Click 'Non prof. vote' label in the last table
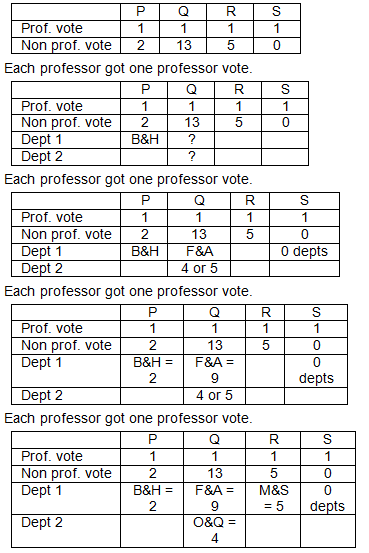The image size is (369, 553). [66, 474]
